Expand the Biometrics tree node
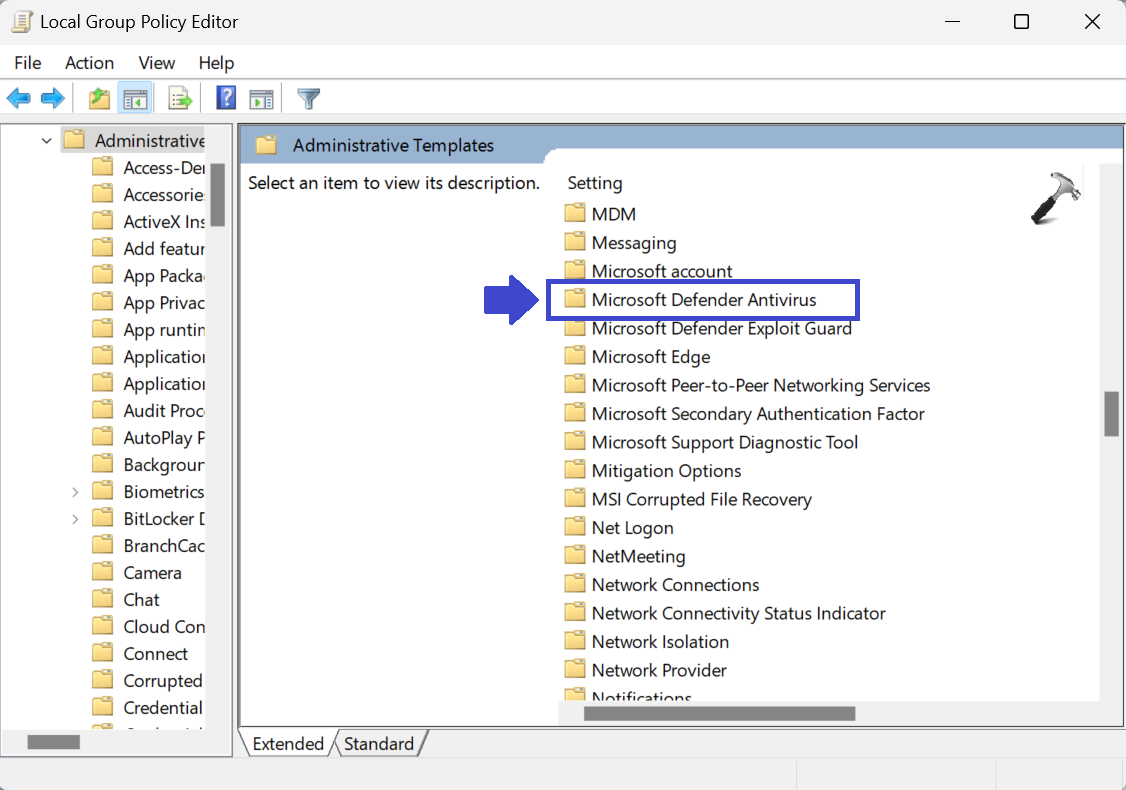The image size is (1126, 790). [x=75, y=491]
